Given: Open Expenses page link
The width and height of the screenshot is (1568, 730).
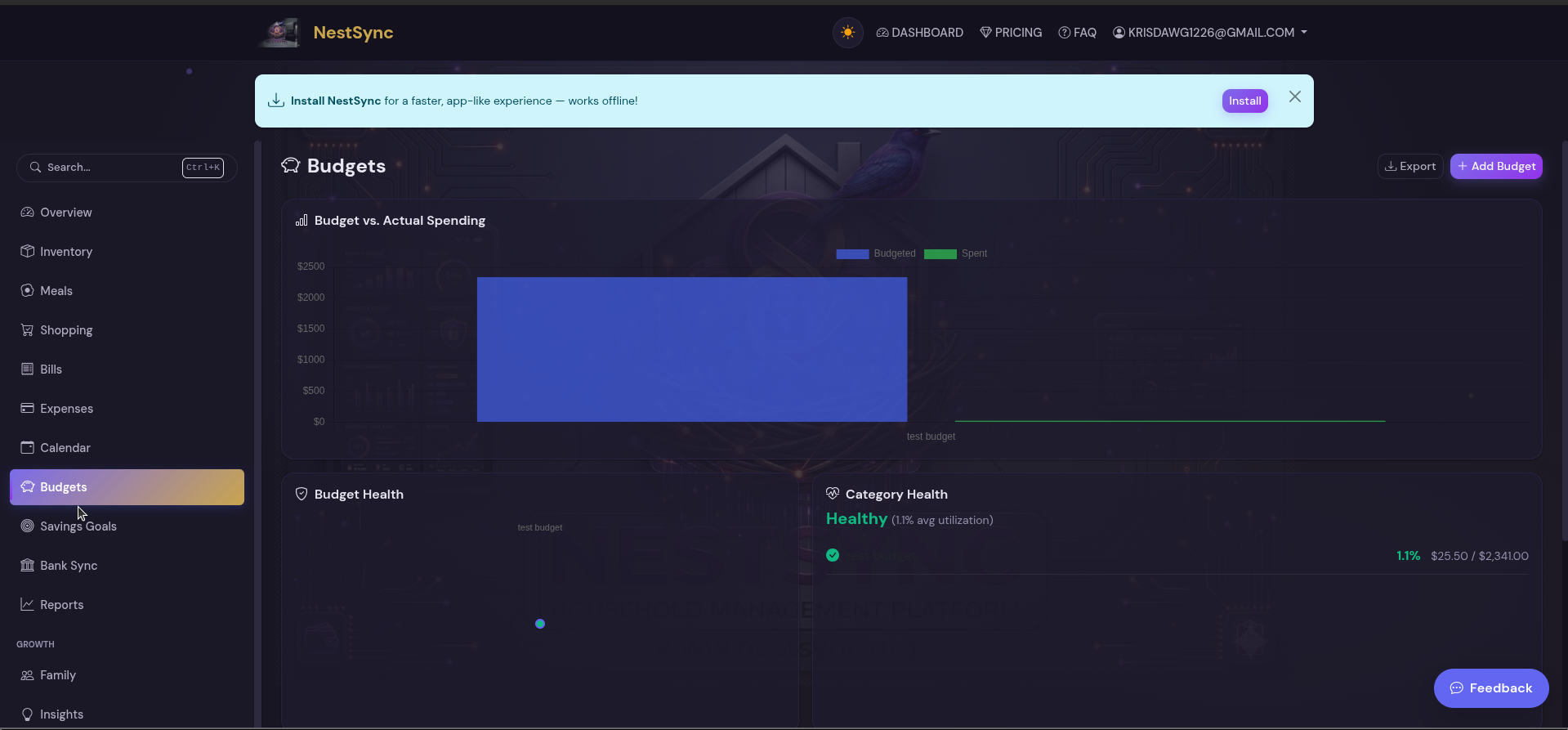Looking at the screenshot, I should 127,409.
